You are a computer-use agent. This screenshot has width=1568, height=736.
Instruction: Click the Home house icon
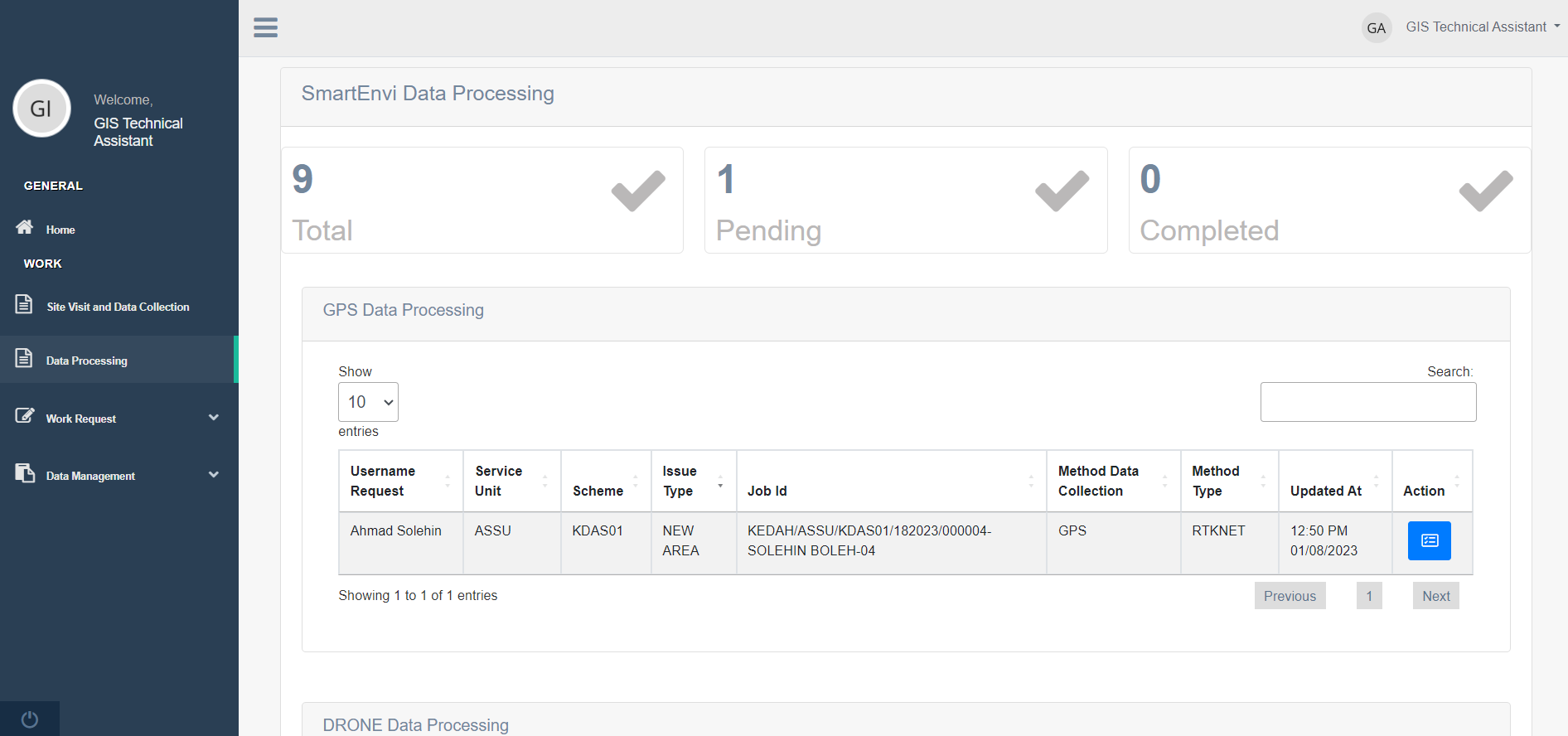25,227
